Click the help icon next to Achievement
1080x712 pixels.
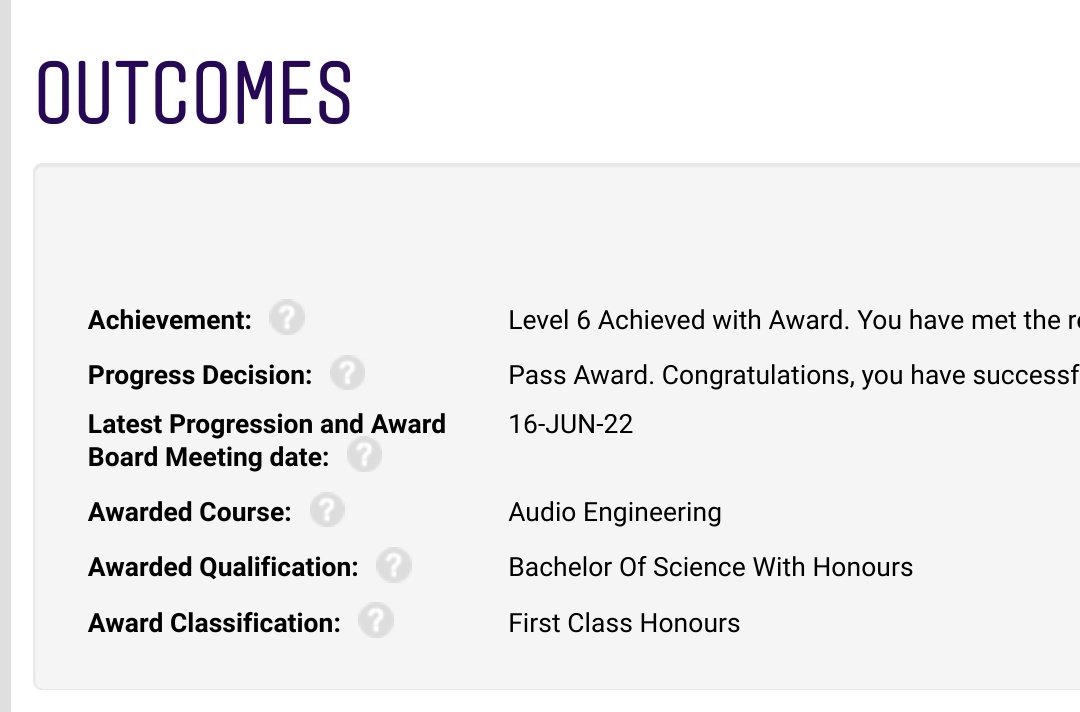(286, 318)
